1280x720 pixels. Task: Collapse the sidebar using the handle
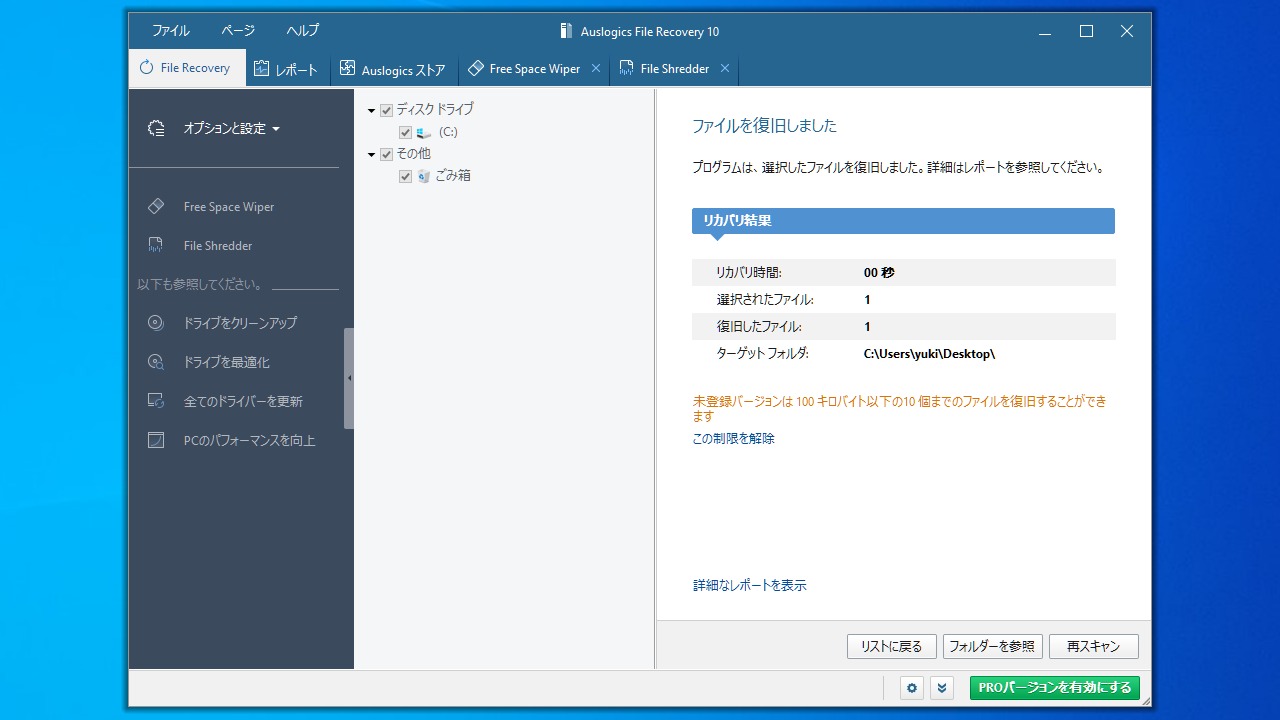click(x=349, y=378)
